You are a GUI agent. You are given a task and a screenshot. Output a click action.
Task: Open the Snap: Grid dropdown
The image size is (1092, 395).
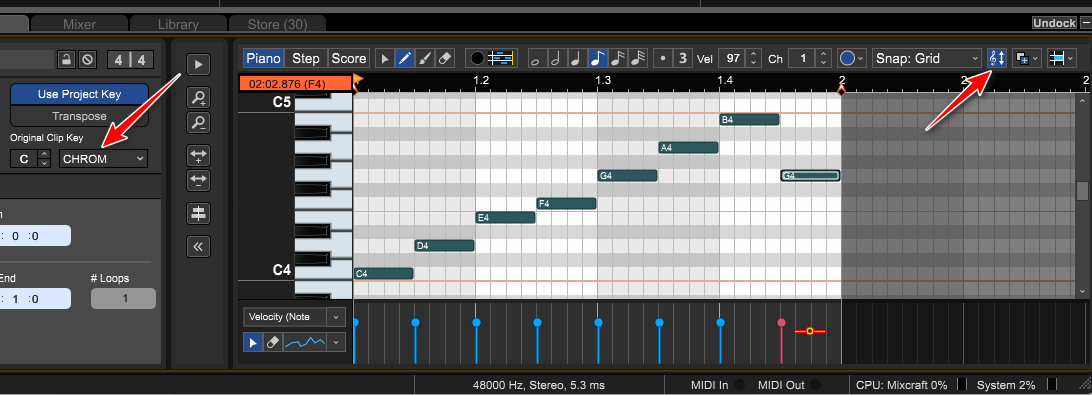(927, 59)
